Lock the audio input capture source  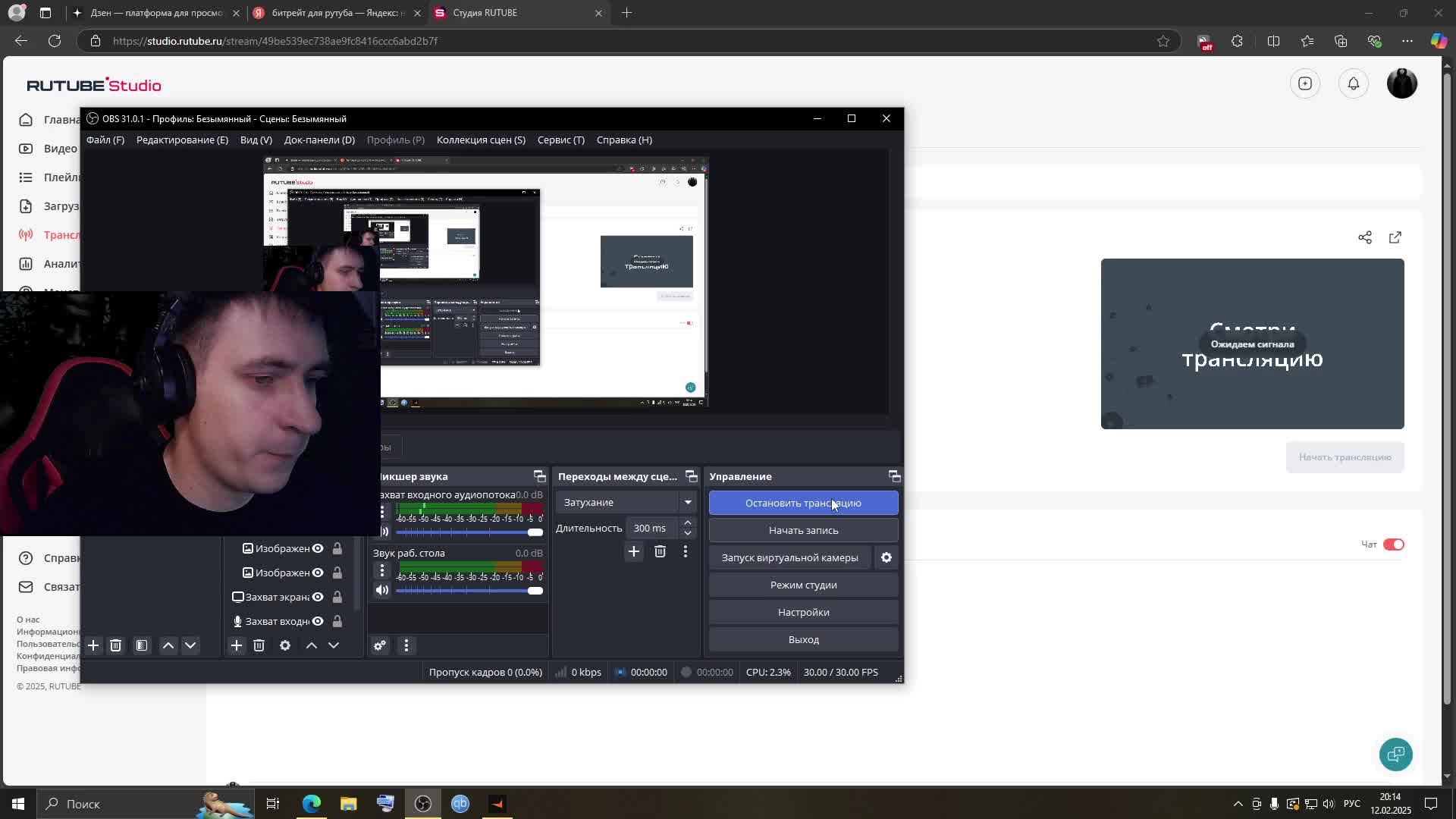click(x=337, y=621)
